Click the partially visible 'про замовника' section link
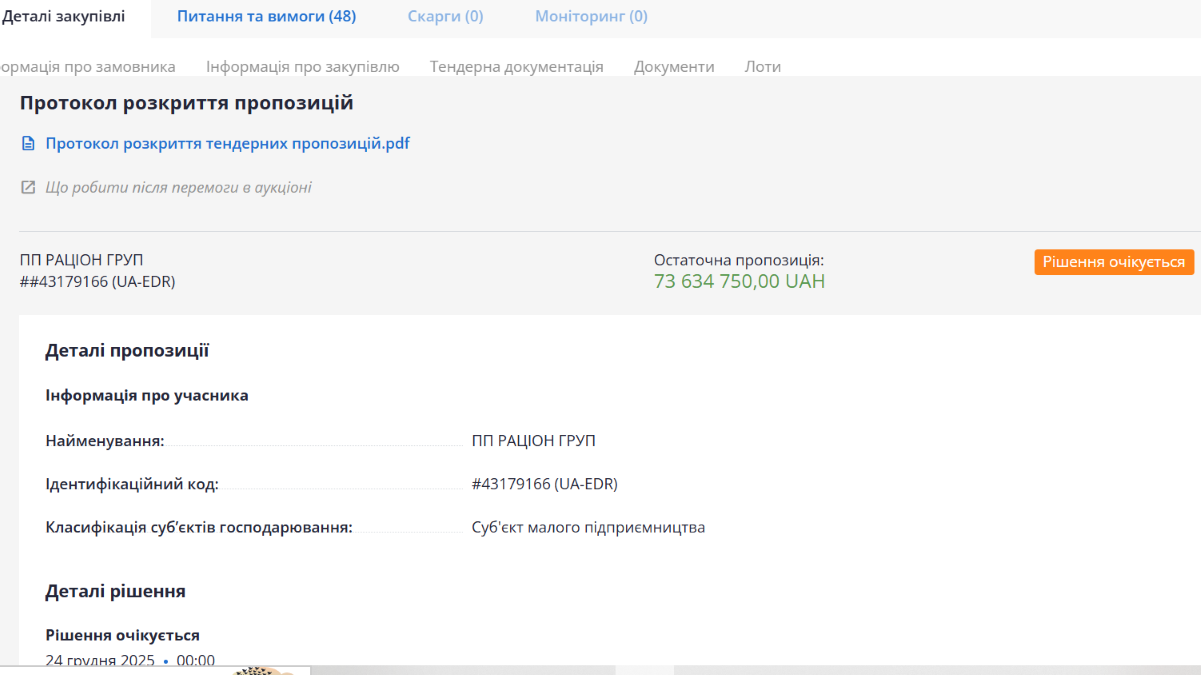The width and height of the screenshot is (1201, 675). (88, 67)
